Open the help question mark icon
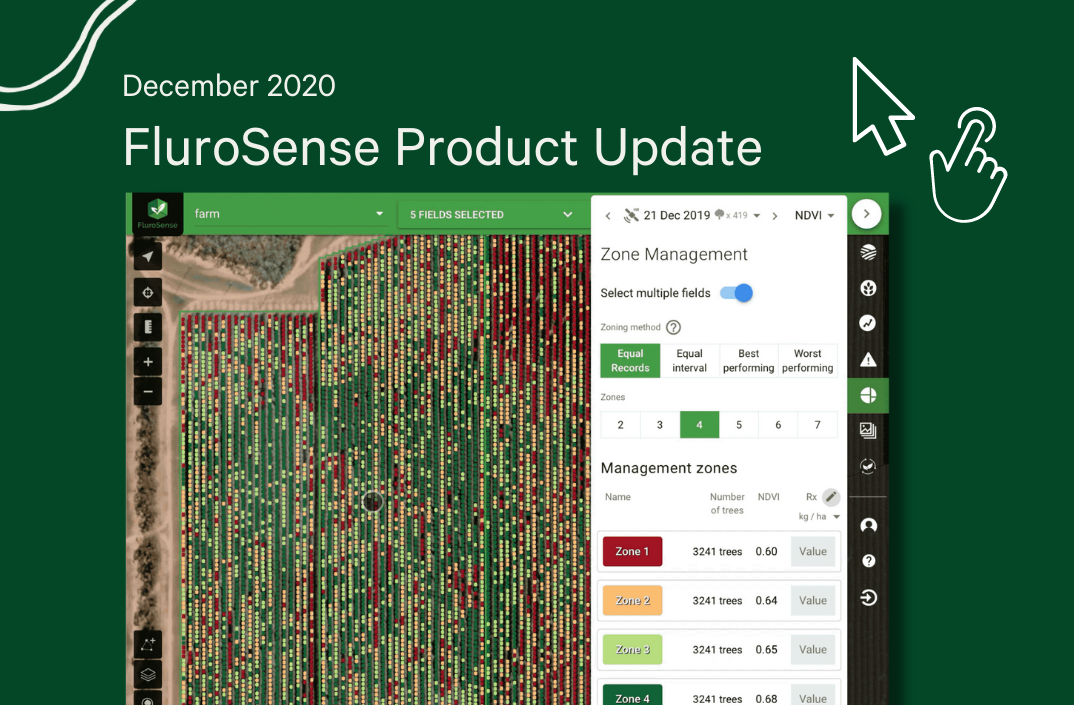1074x705 pixels. 869,561
